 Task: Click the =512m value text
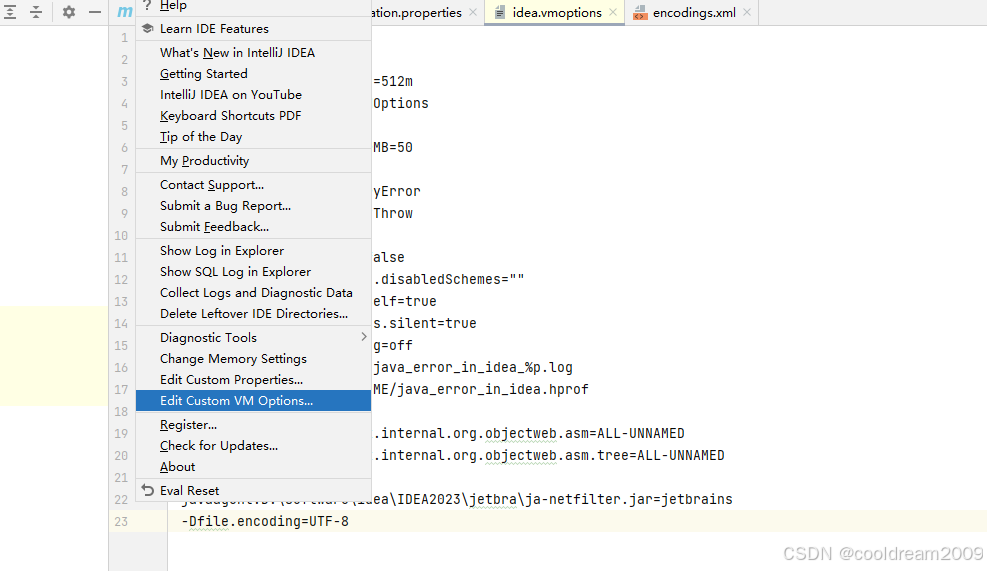point(393,81)
